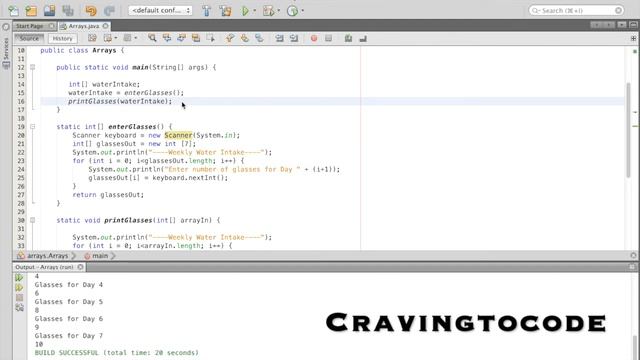Open the Run Project dropdown arrow
Image resolution: width=640 pixels, height=360 pixels.
point(255,11)
